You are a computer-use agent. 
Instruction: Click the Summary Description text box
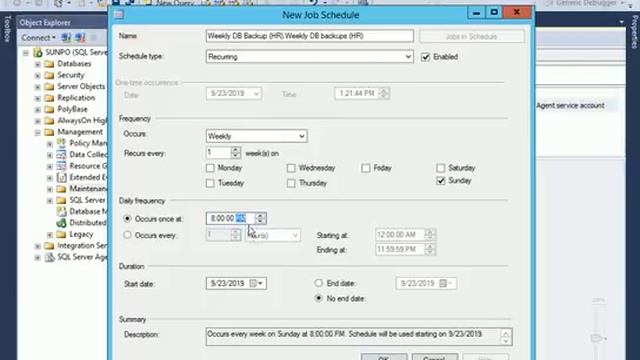358,336
